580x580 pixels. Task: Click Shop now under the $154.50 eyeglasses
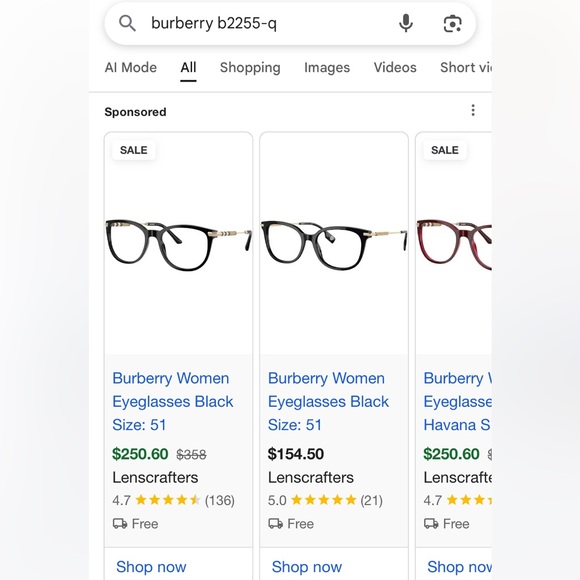(307, 567)
